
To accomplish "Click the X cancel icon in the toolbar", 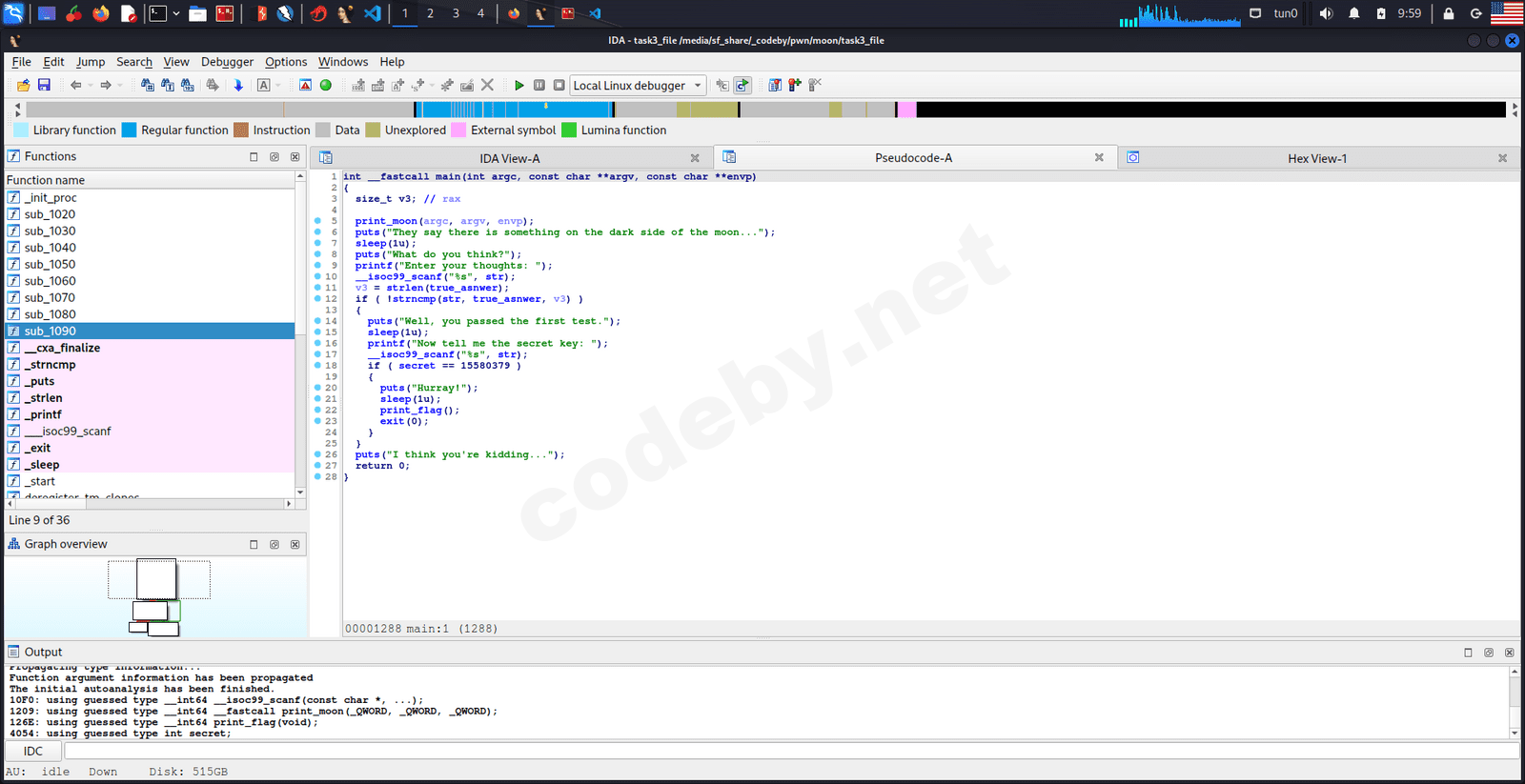I will (487, 85).
